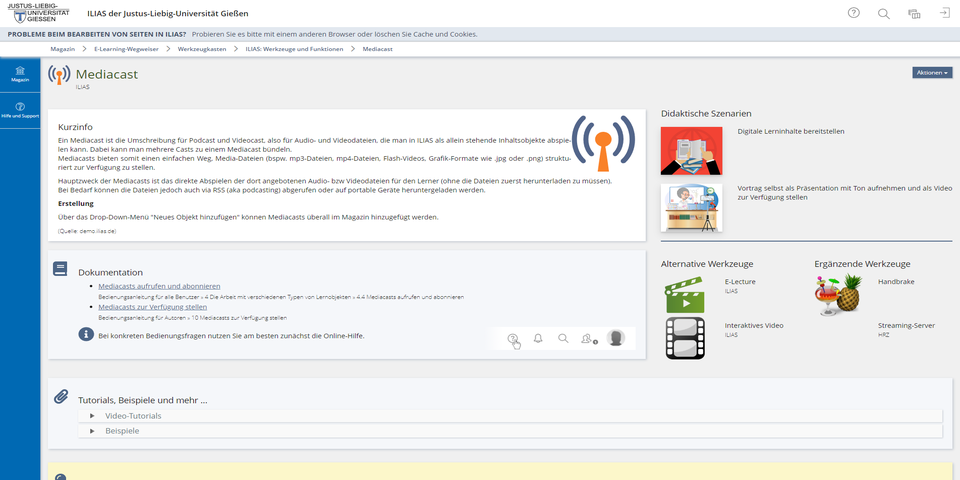
Task: Click the Mediacast page heading
Action: pyautogui.click(x=107, y=75)
